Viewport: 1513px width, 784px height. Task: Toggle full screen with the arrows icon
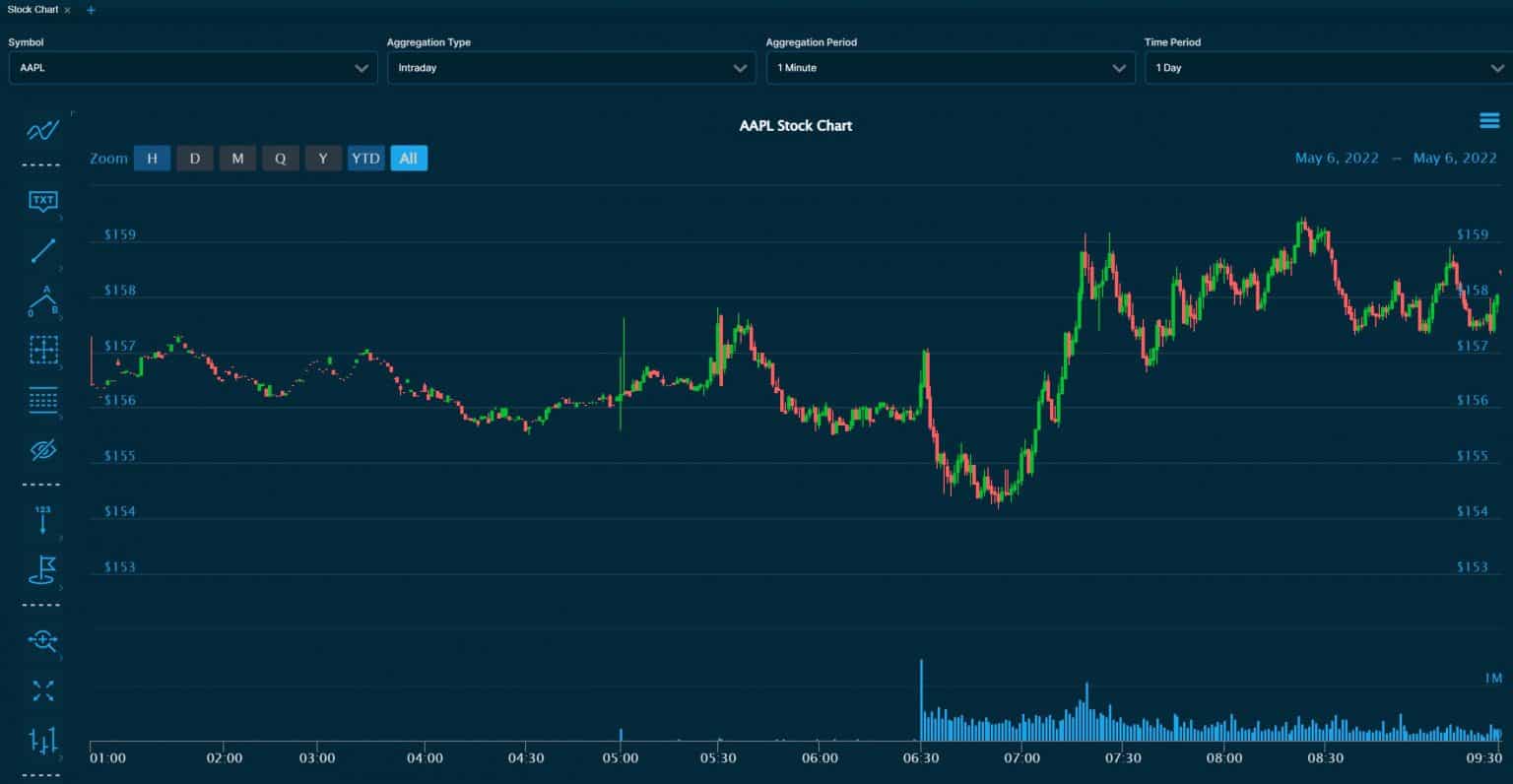pos(43,690)
